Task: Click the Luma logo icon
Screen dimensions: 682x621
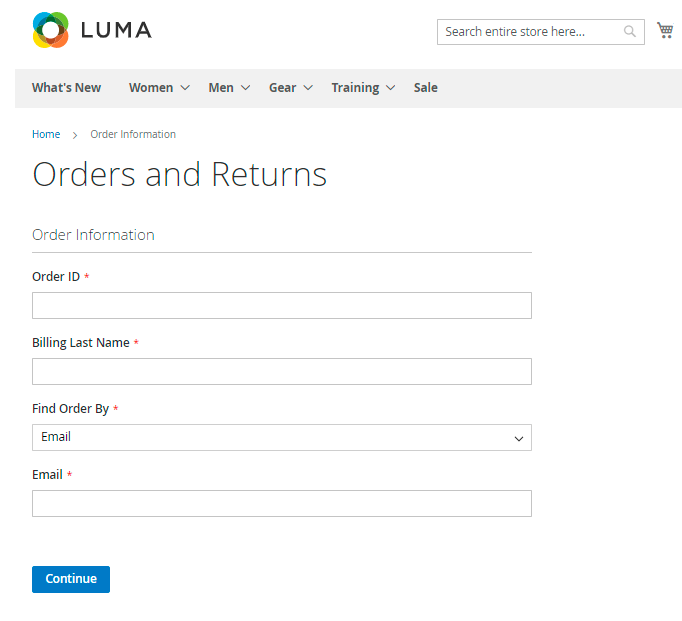Action: (50, 30)
